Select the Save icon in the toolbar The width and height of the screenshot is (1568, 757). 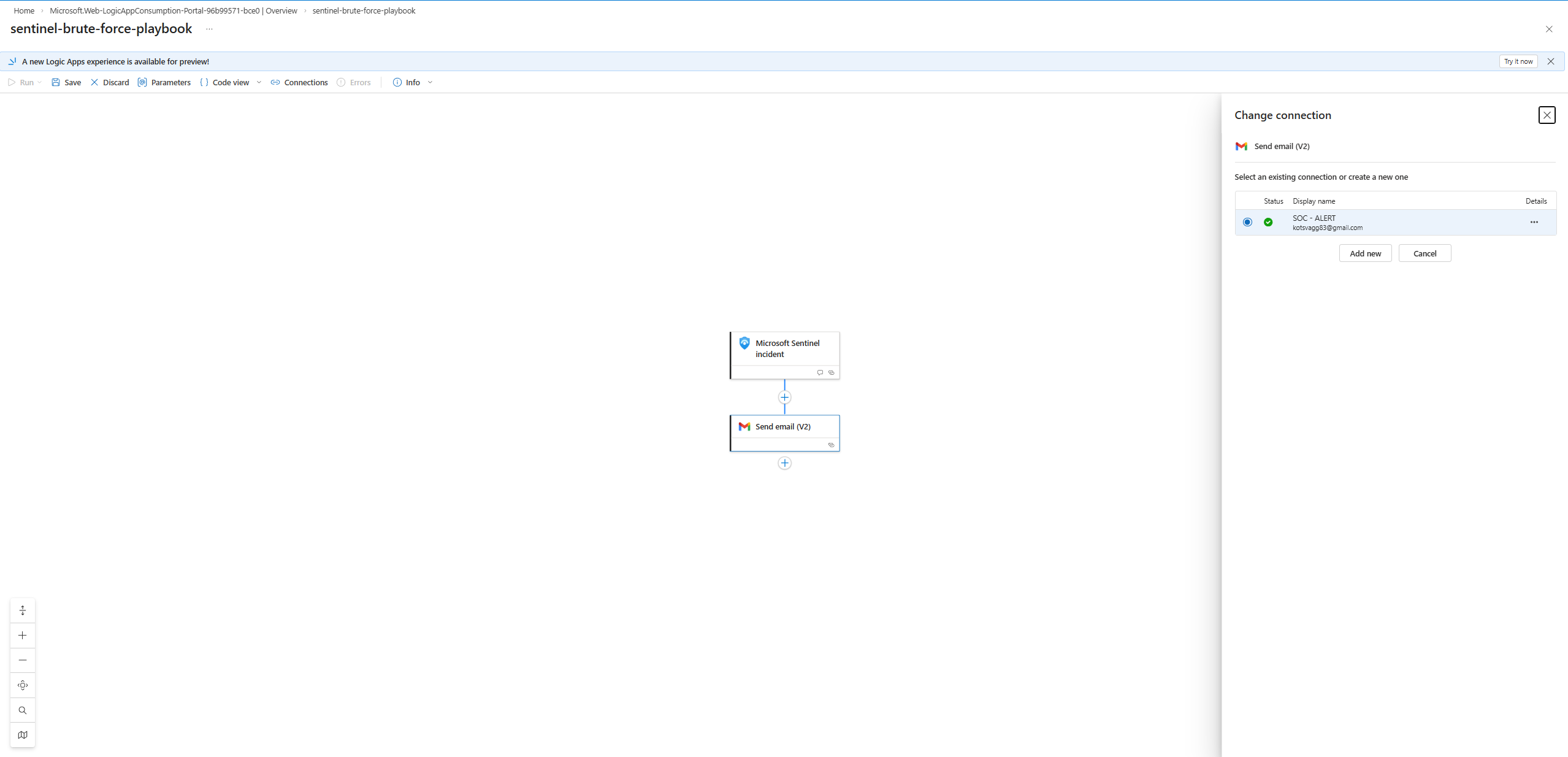pyautogui.click(x=56, y=82)
